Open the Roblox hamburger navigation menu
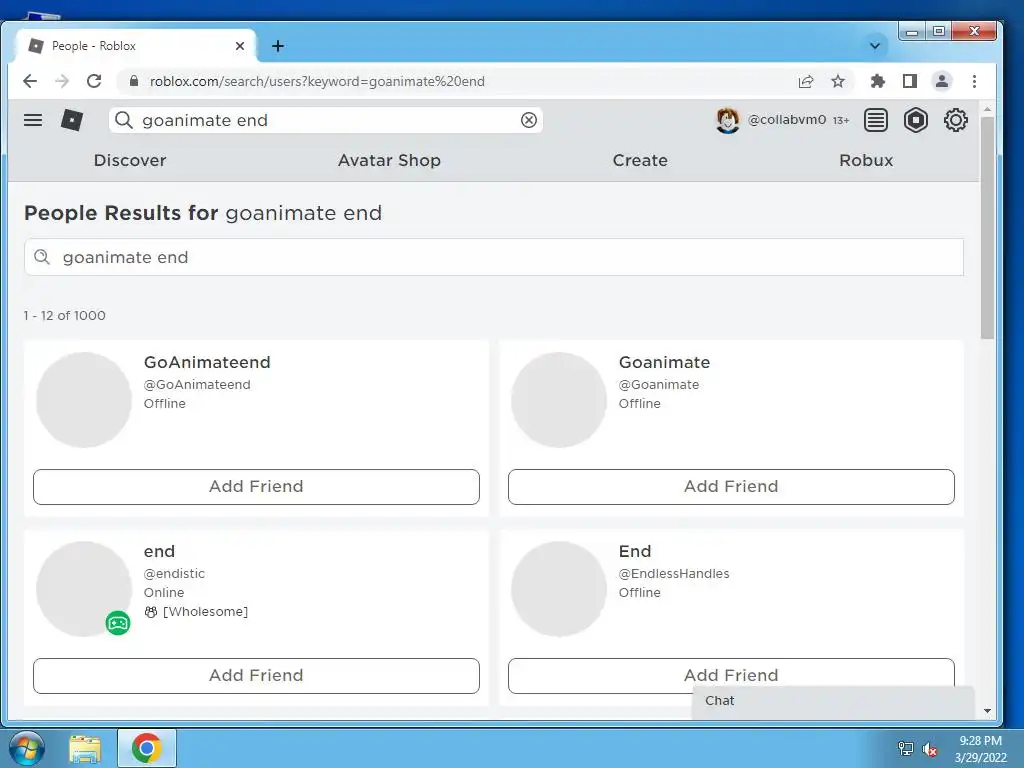Viewport: 1024px width, 768px height. (33, 120)
